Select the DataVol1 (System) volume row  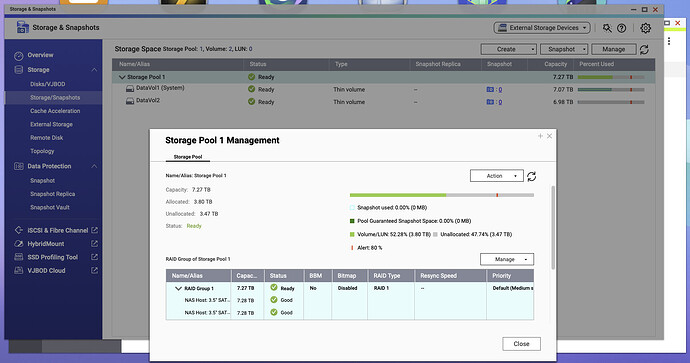tap(383, 89)
